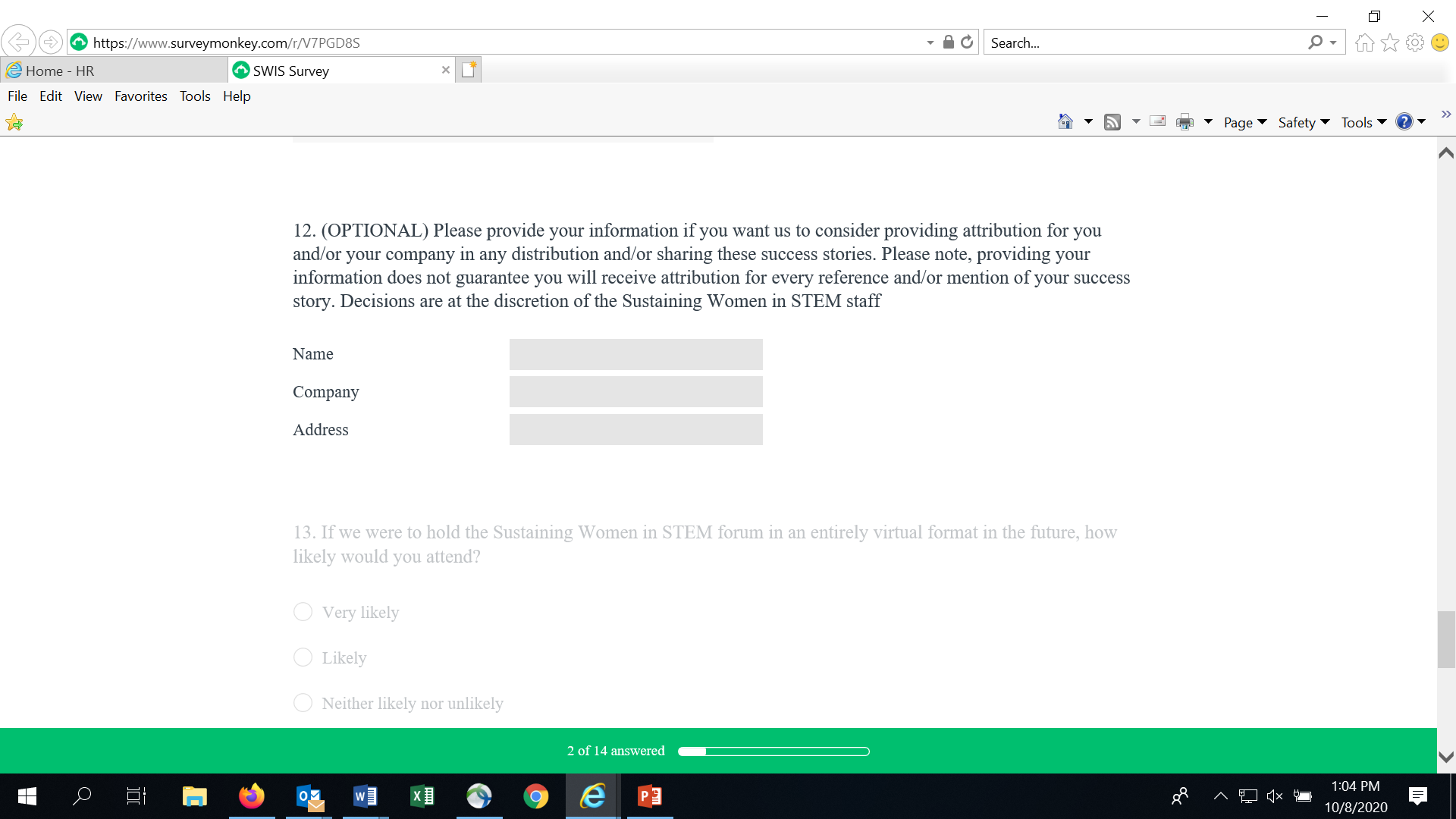This screenshot has width=1456, height=819.
Task: Click the add to favorites bar star
Action: 14,122
